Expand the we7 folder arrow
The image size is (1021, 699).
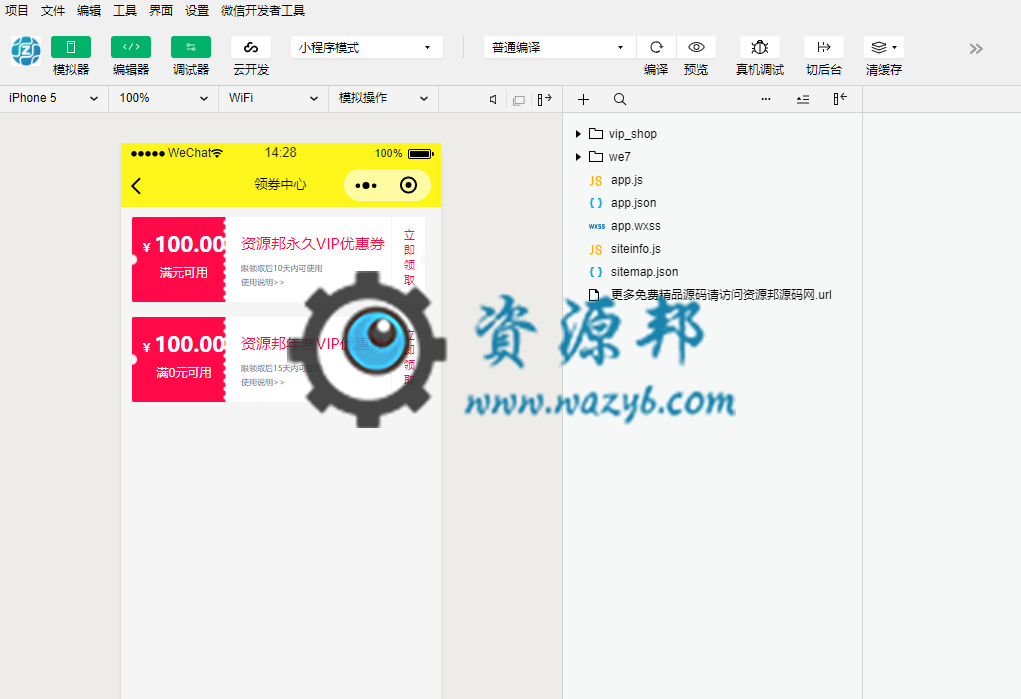pos(578,157)
